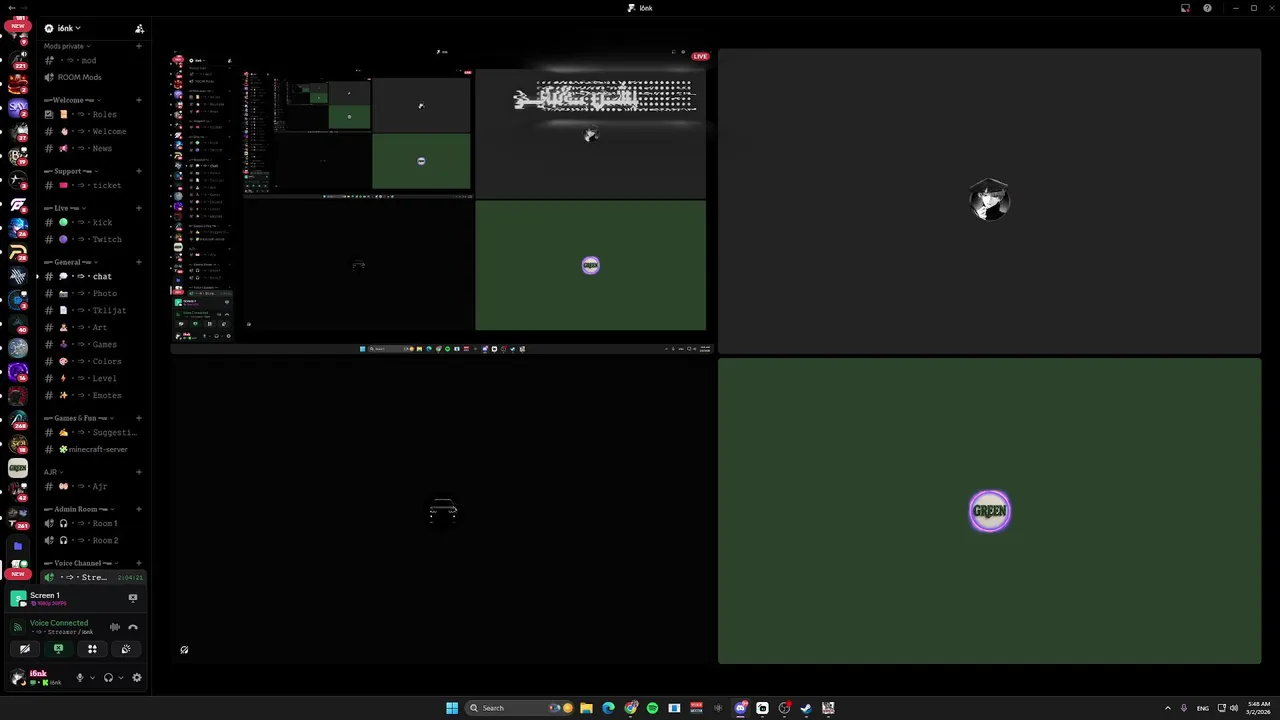The width and height of the screenshot is (1280, 720).
Task: Pop out the stream via the corner icon
Action: [184, 650]
